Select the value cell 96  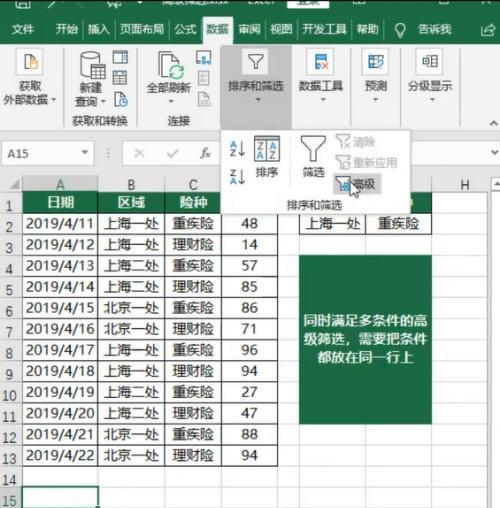point(249,350)
